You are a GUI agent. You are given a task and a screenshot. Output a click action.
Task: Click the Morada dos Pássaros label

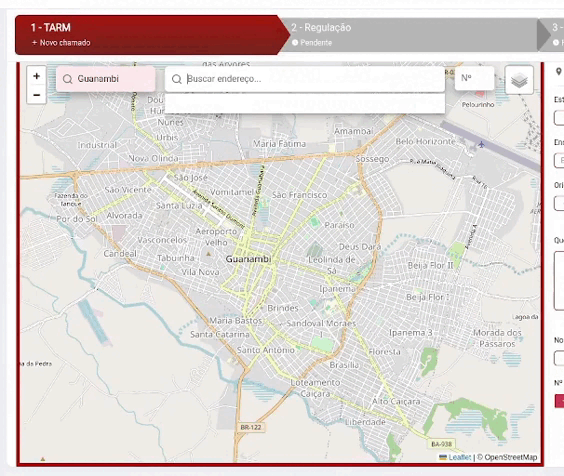[x=497, y=338]
